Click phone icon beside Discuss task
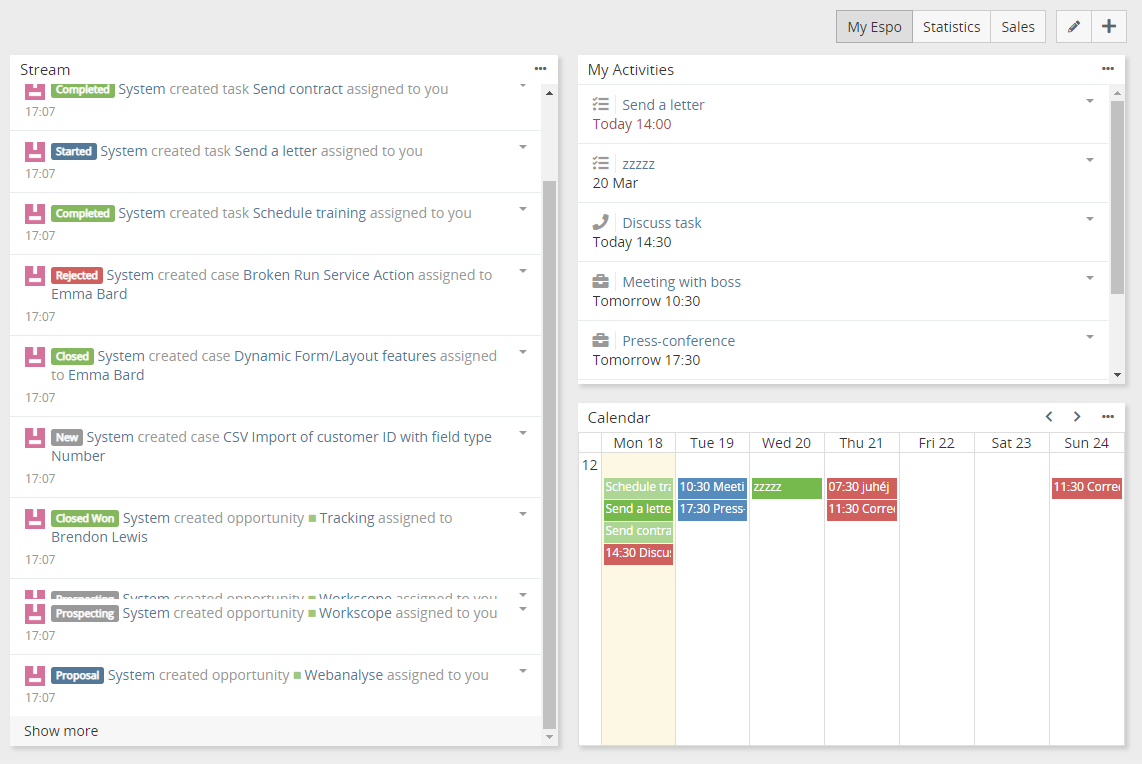1142x764 pixels. point(600,222)
